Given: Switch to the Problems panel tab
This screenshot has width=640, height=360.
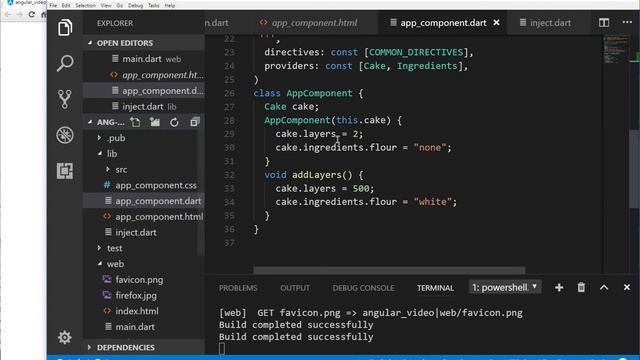Looking at the screenshot, I should (x=238, y=288).
